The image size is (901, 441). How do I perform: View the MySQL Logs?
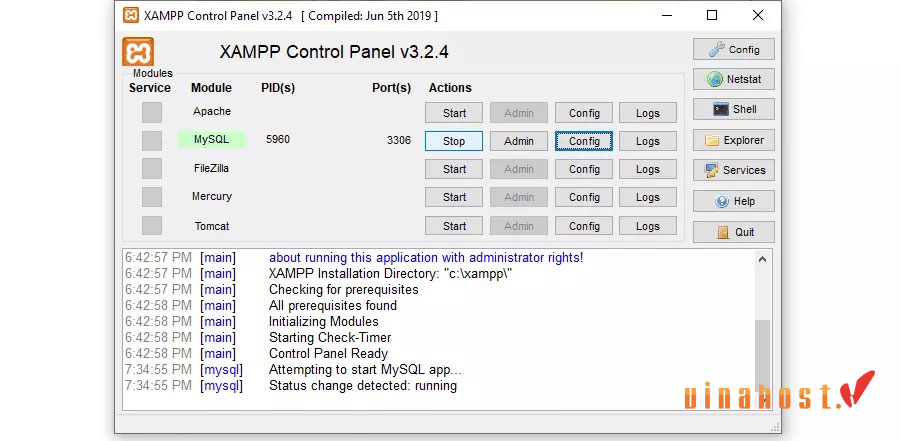[648, 141]
